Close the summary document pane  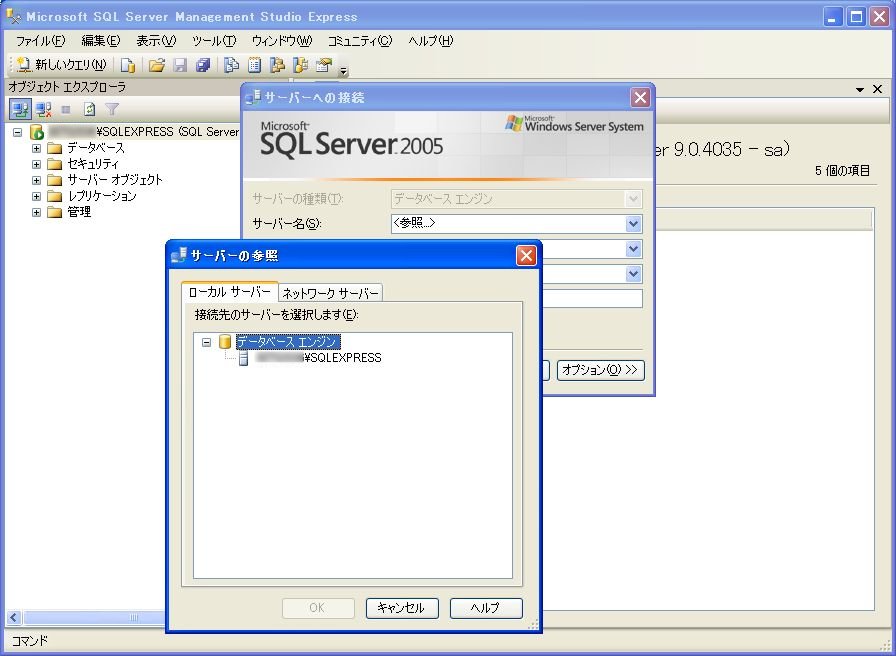point(878,89)
